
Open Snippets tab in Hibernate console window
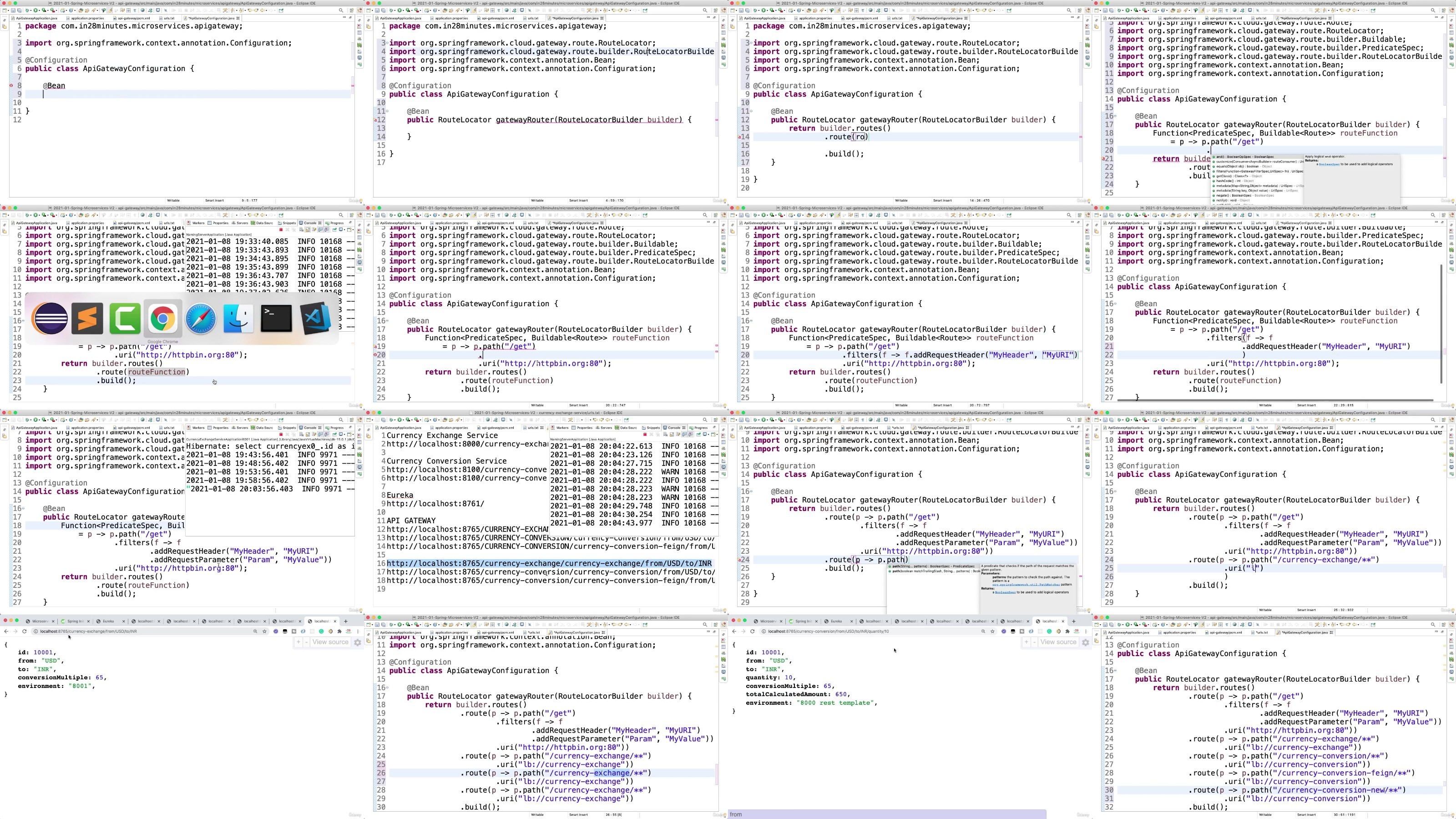pos(287,428)
